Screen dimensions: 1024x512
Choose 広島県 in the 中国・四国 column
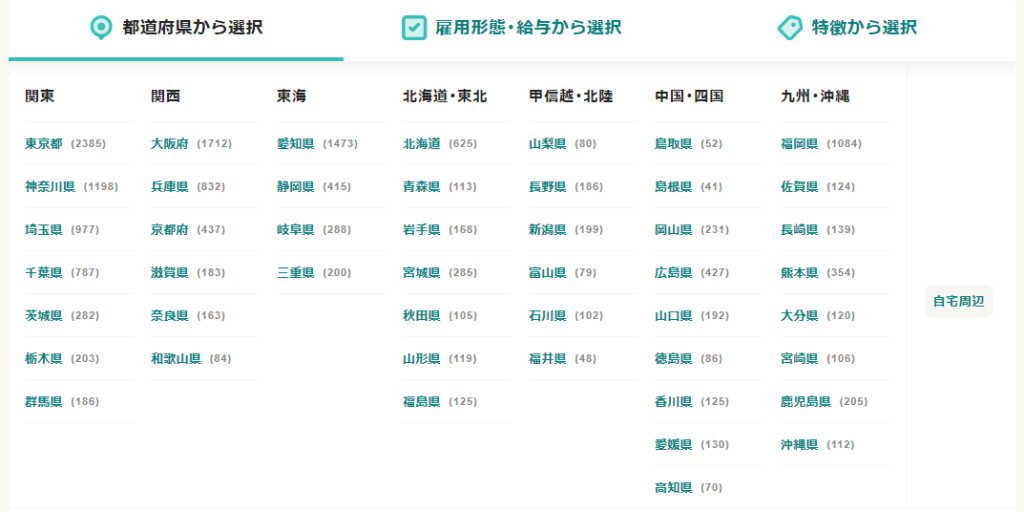[x=673, y=272]
